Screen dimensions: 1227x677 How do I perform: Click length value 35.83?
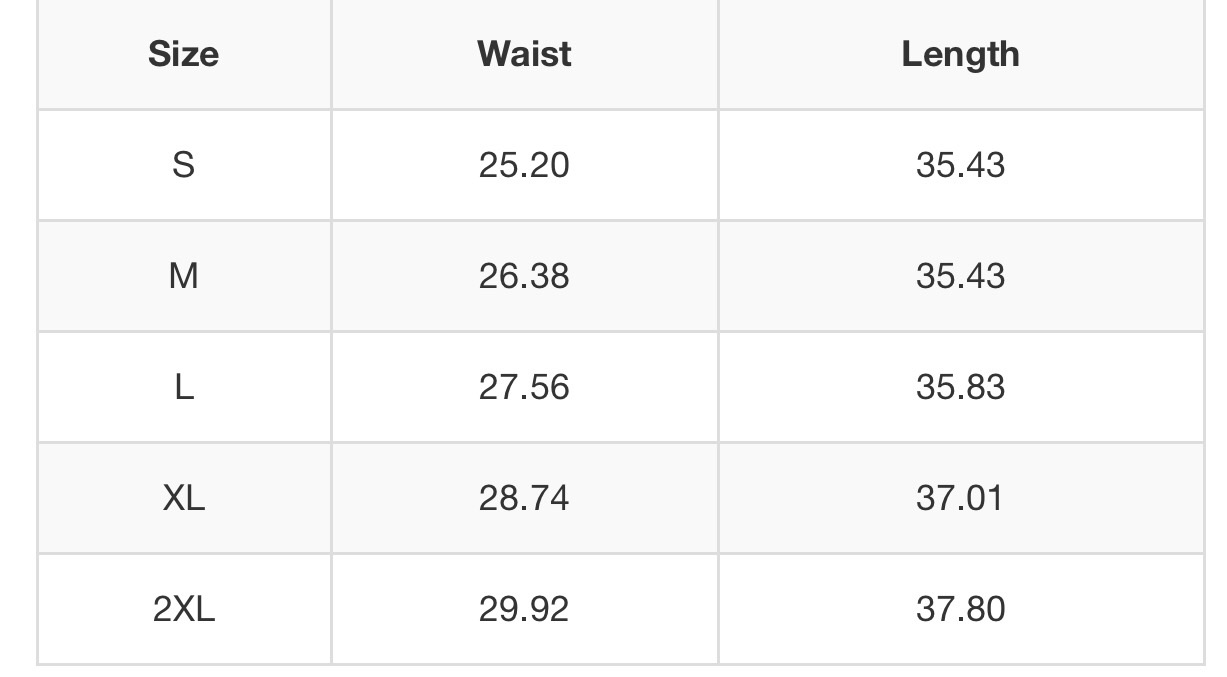(960, 387)
